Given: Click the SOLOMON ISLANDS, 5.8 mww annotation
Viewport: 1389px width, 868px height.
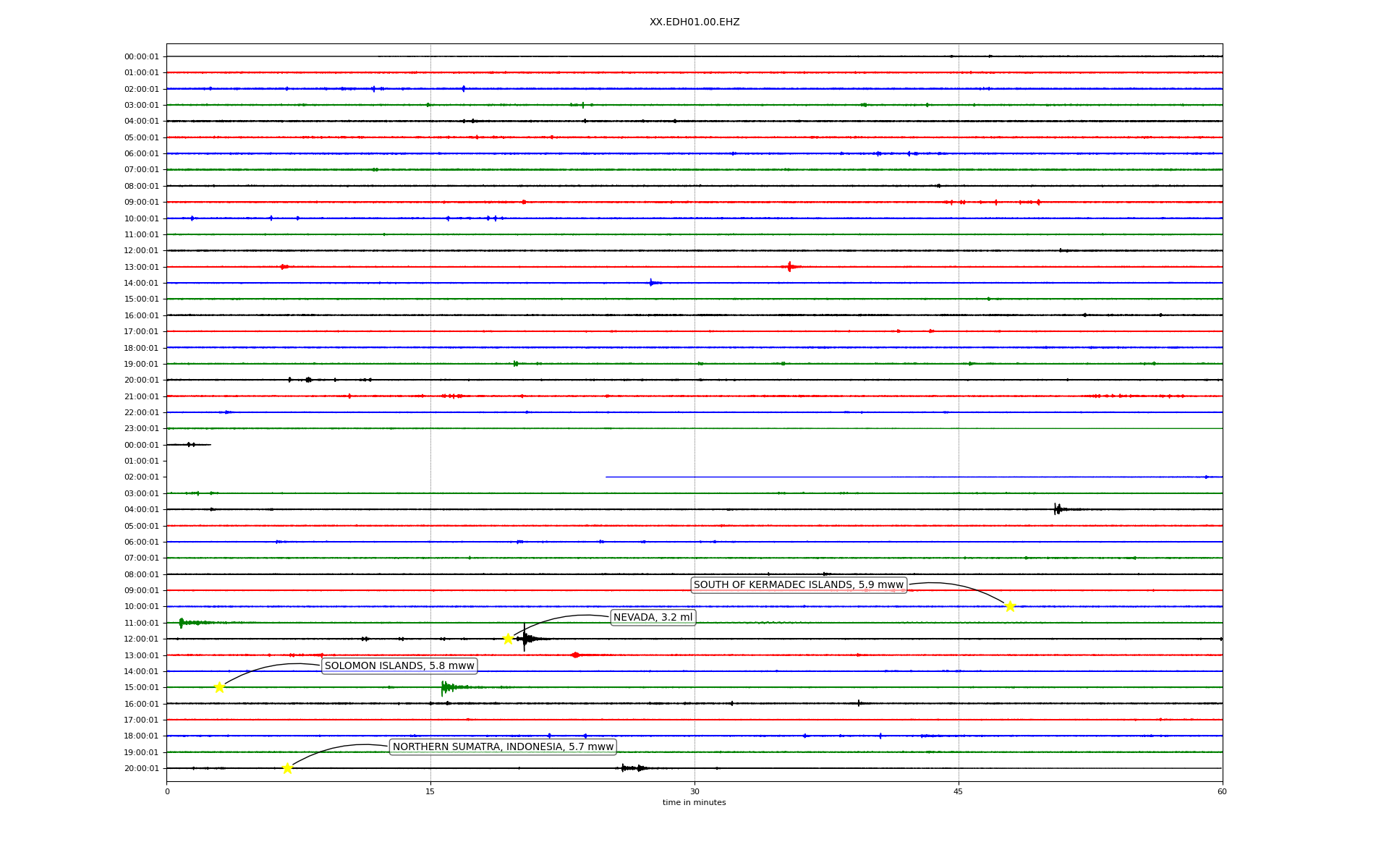Looking at the screenshot, I should click(399, 666).
